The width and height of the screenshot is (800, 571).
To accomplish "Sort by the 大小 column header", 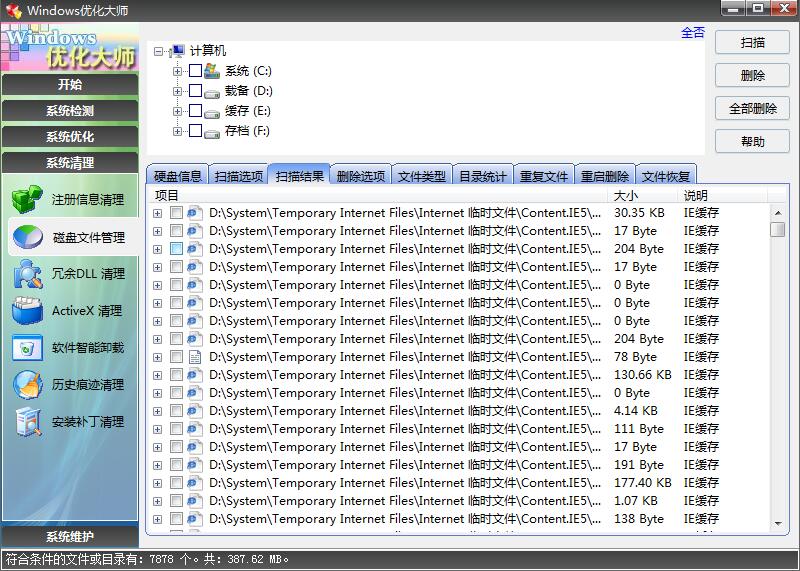I will [644, 195].
